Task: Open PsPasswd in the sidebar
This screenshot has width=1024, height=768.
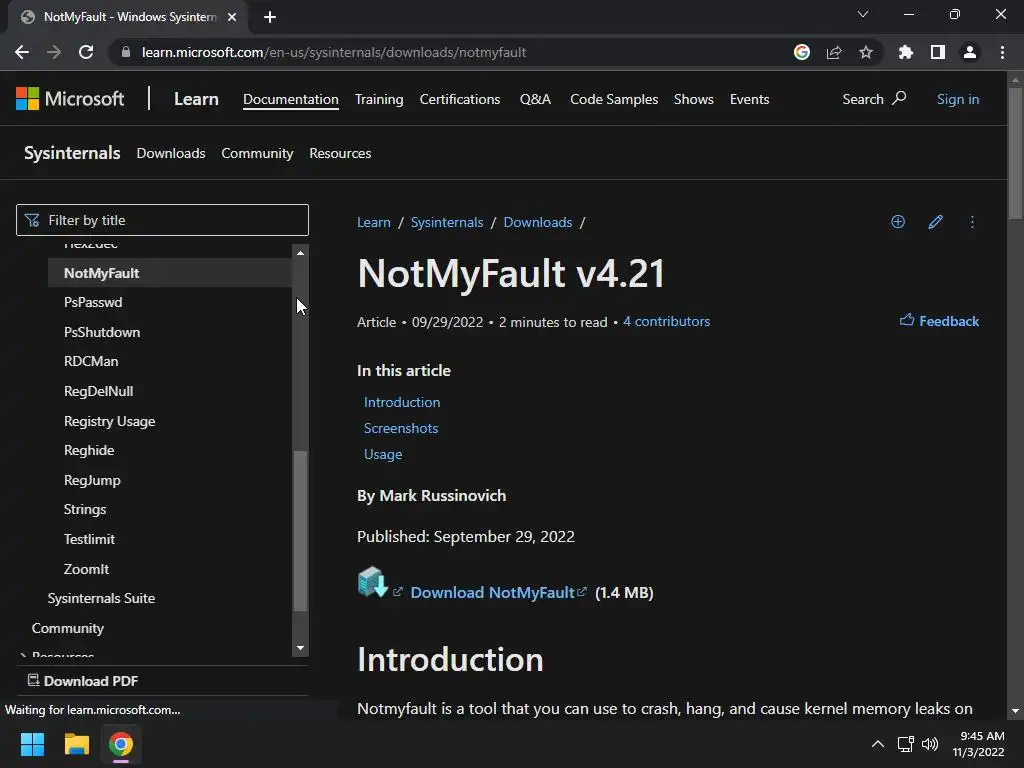Action: [93, 302]
